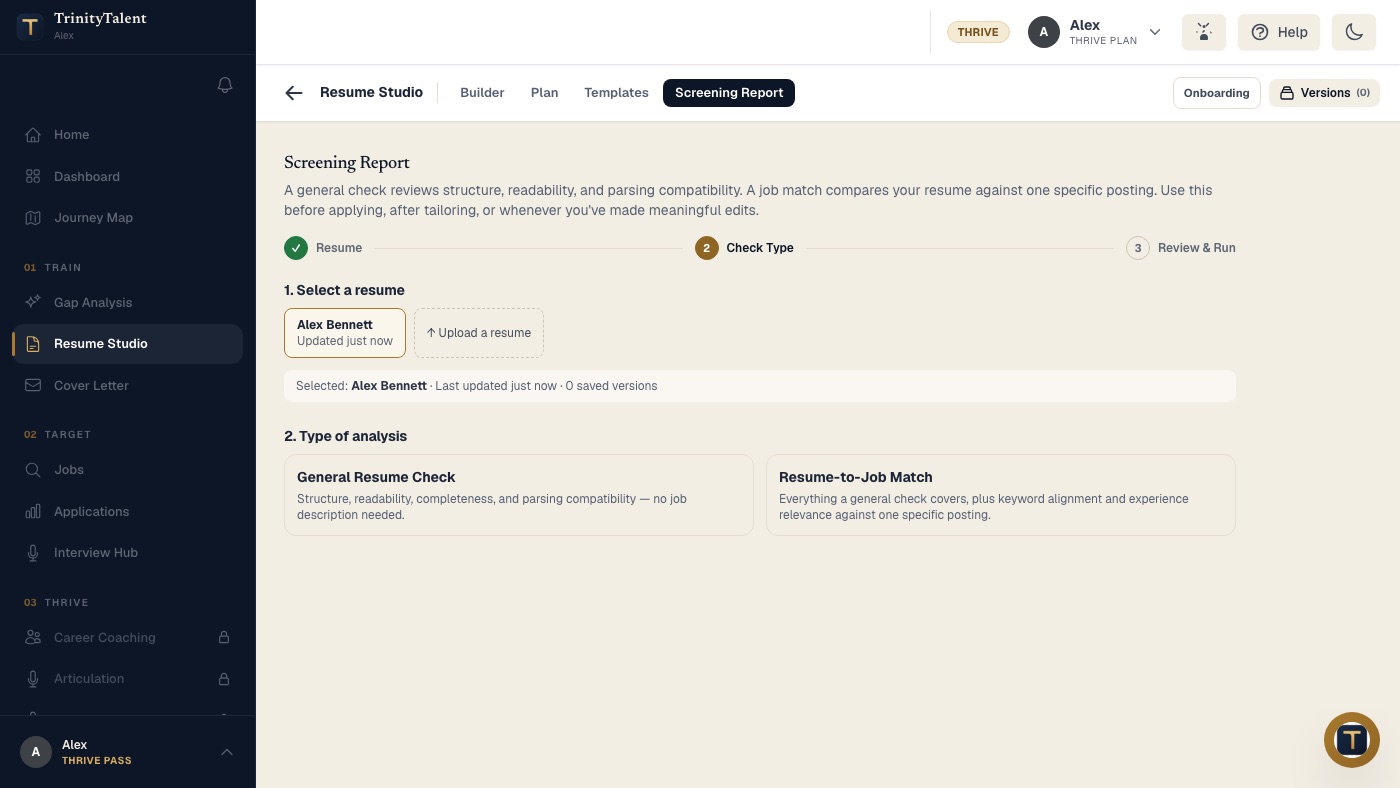This screenshot has width=1400, height=788.
Task: Switch to the Builder tab
Action: click(x=482, y=93)
